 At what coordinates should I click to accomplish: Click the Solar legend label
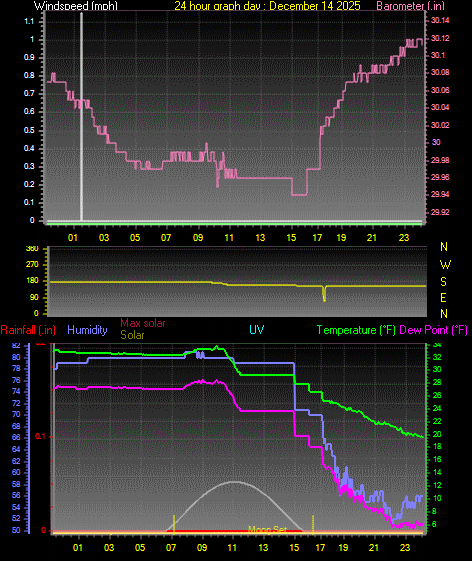click(x=132, y=335)
